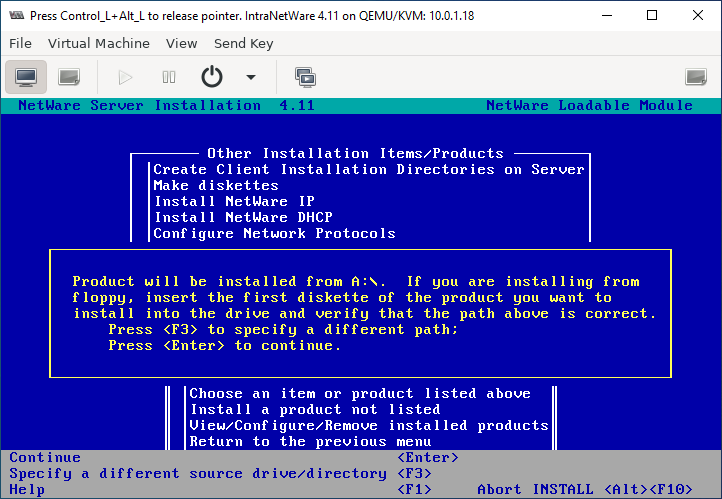The width and height of the screenshot is (722, 499).
Task: Select Return to the previous menu
Action: 310,441
